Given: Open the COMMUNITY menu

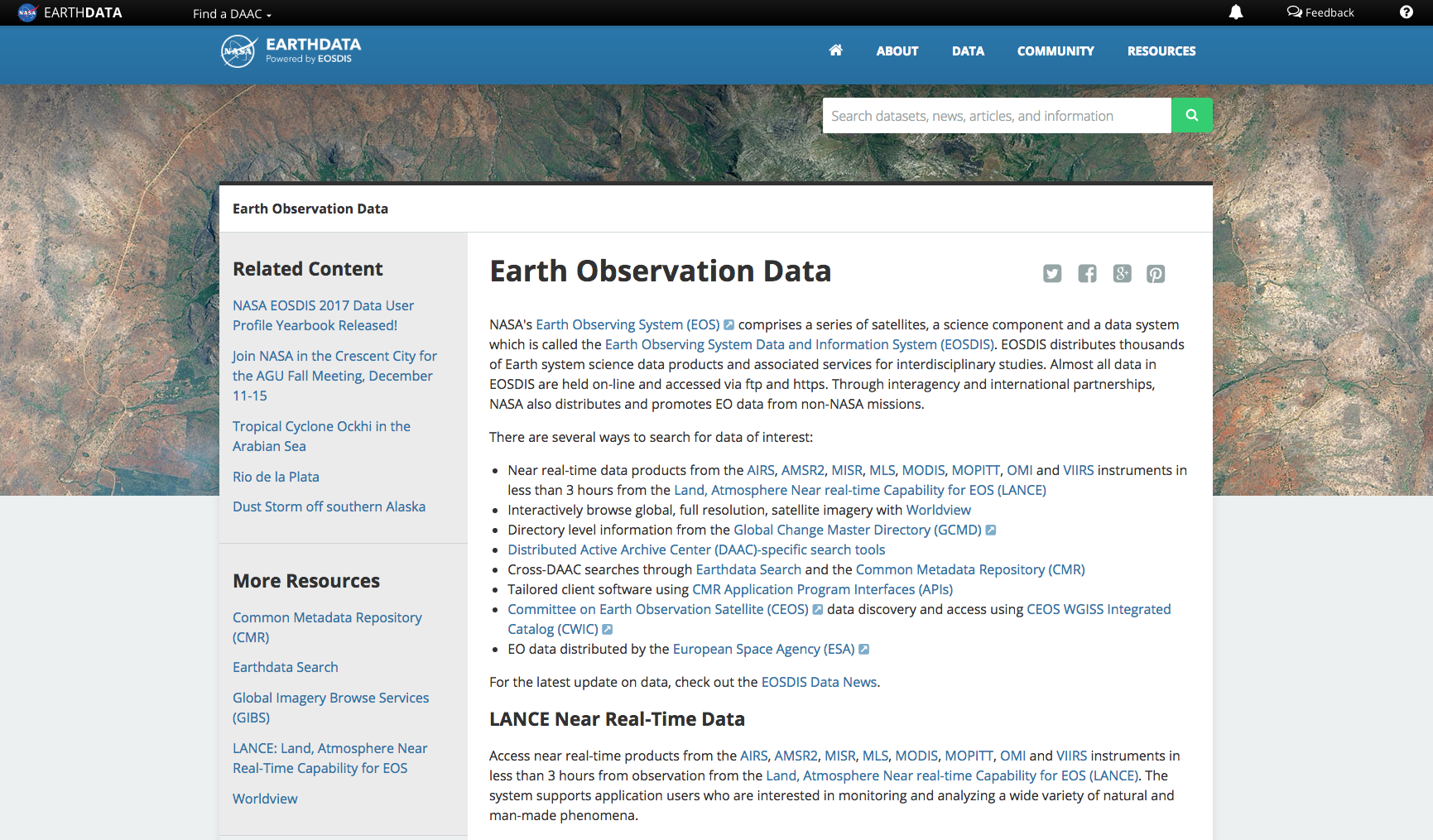Looking at the screenshot, I should click(x=1056, y=51).
